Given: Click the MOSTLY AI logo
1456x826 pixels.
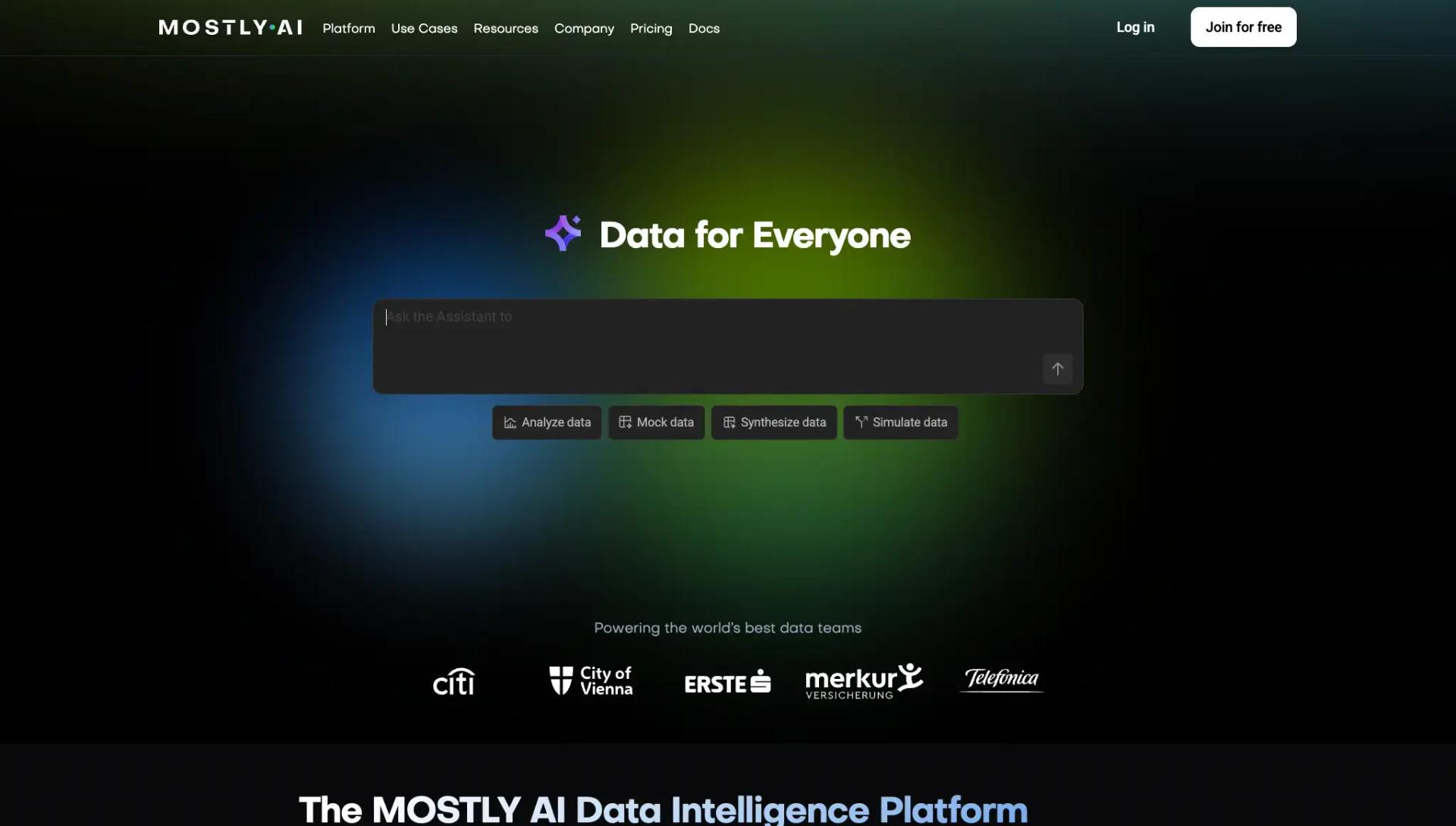Looking at the screenshot, I should [x=230, y=27].
